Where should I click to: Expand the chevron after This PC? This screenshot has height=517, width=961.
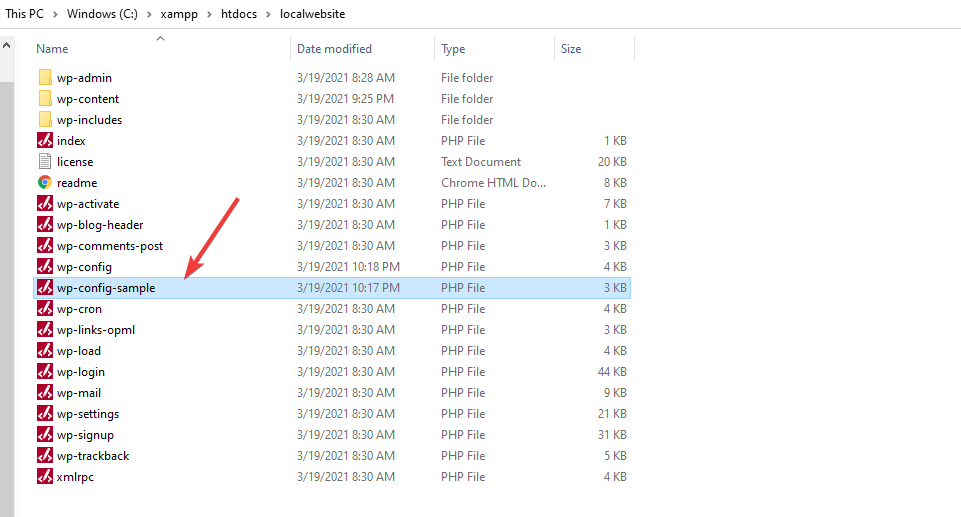coord(55,14)
